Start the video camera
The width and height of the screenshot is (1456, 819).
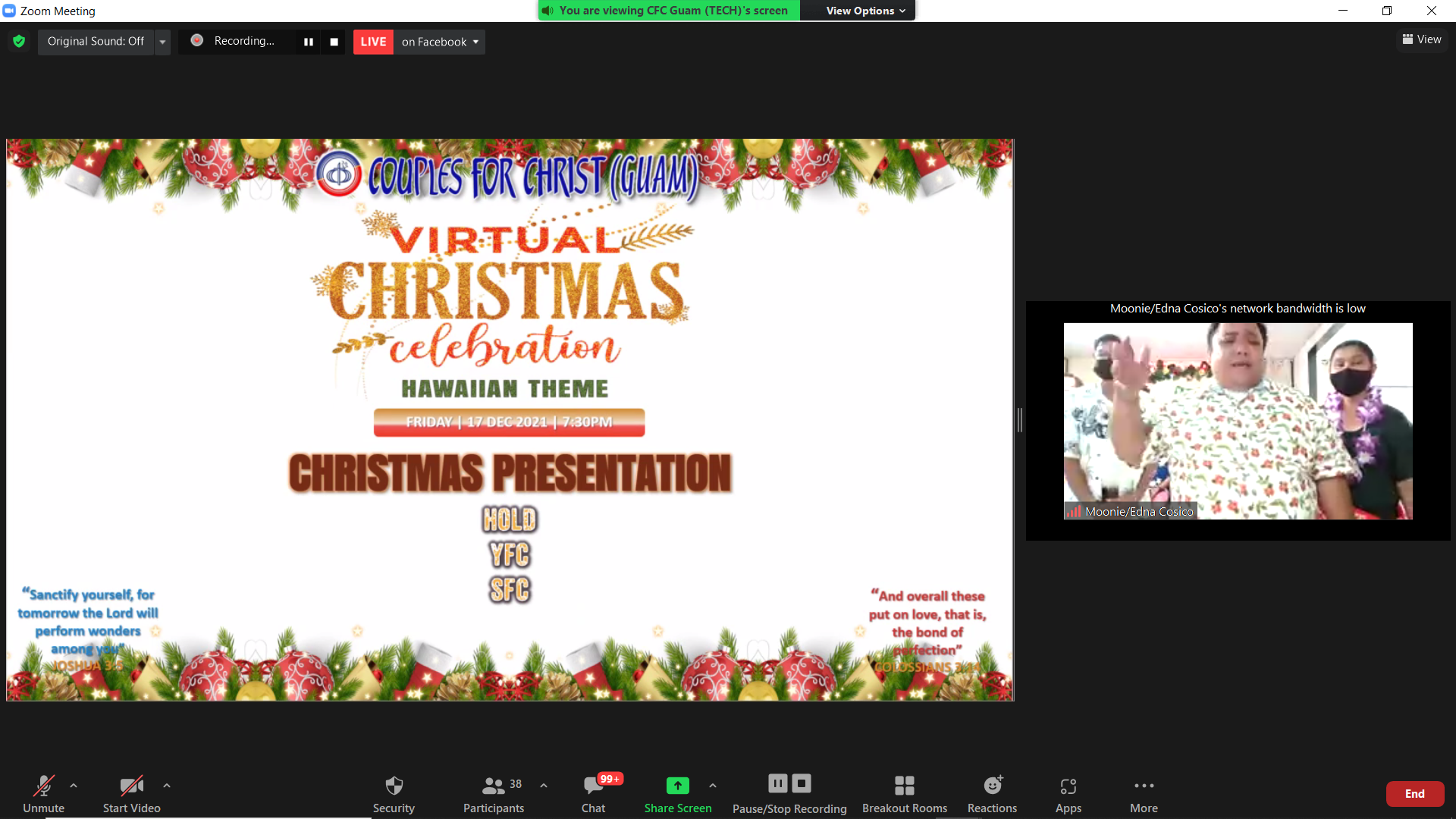(131, 793)
